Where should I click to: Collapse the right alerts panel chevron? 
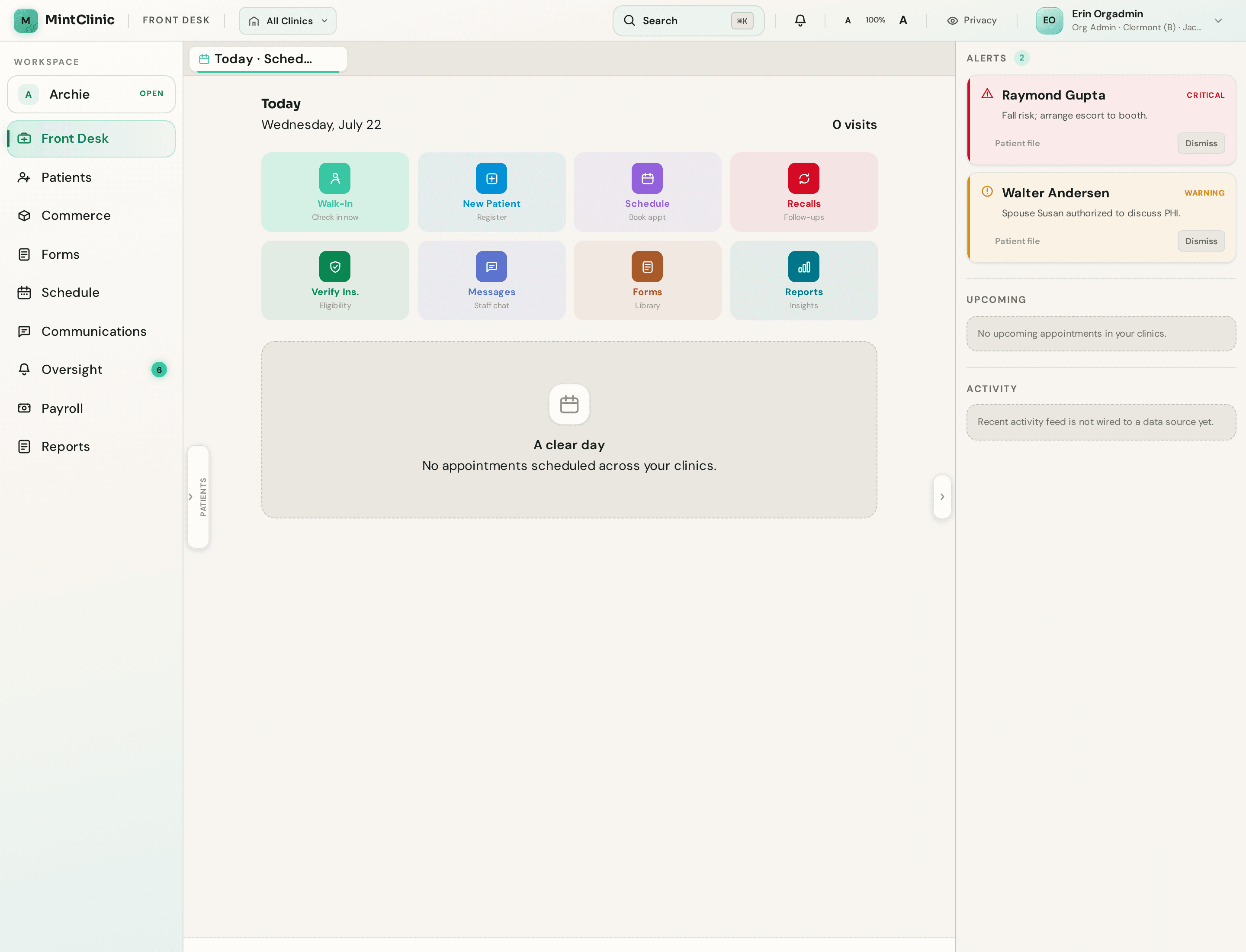pos(942,497)
